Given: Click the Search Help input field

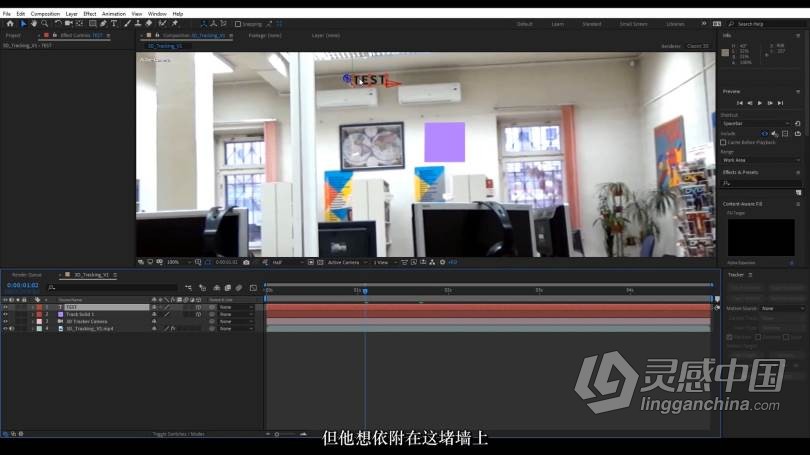Looking at the screenshot, I should 765,23.
